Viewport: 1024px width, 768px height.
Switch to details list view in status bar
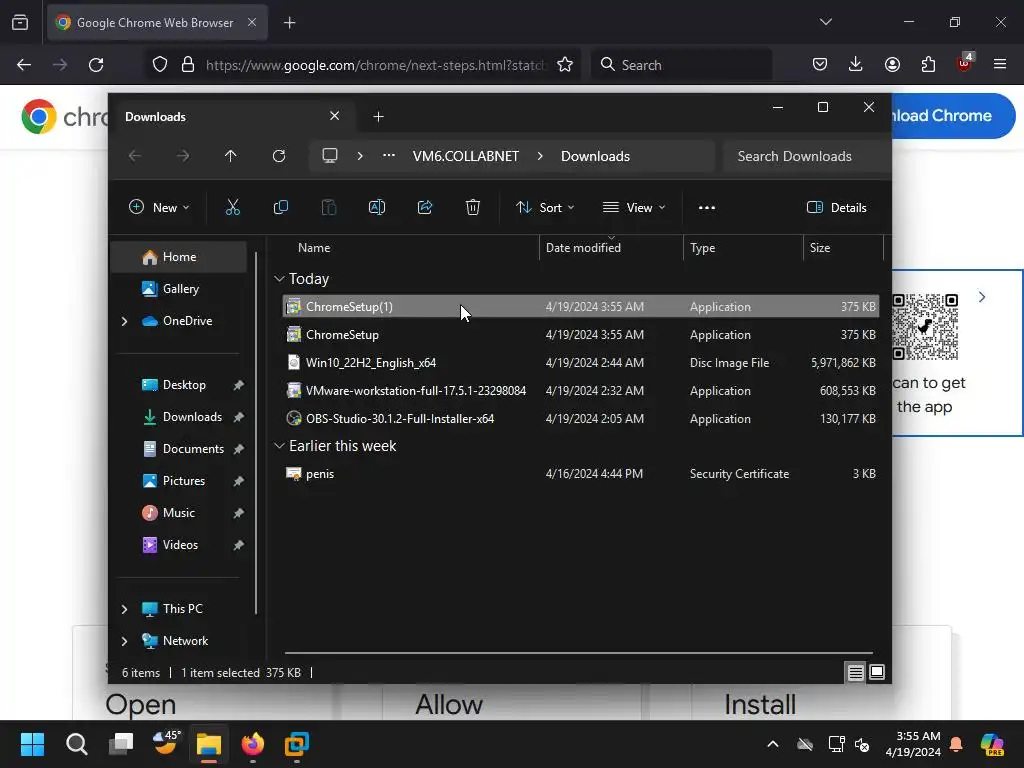tap(856, 672)
